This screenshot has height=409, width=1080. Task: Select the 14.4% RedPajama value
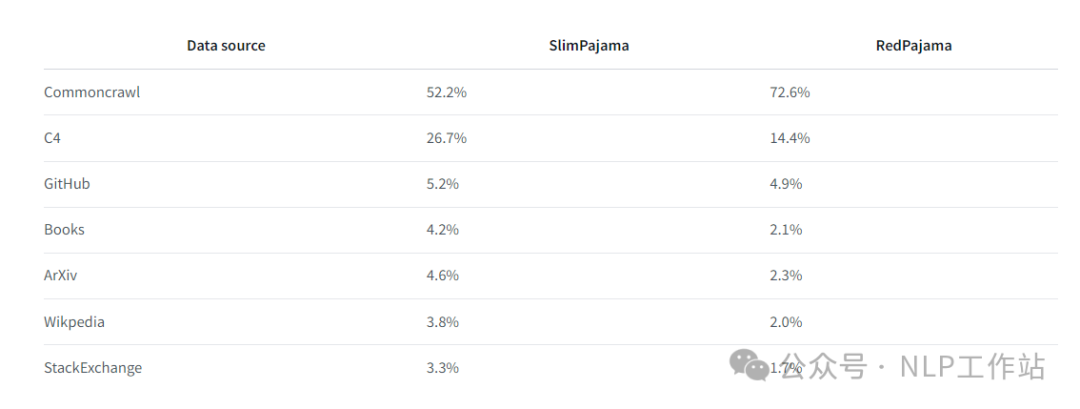789,138
